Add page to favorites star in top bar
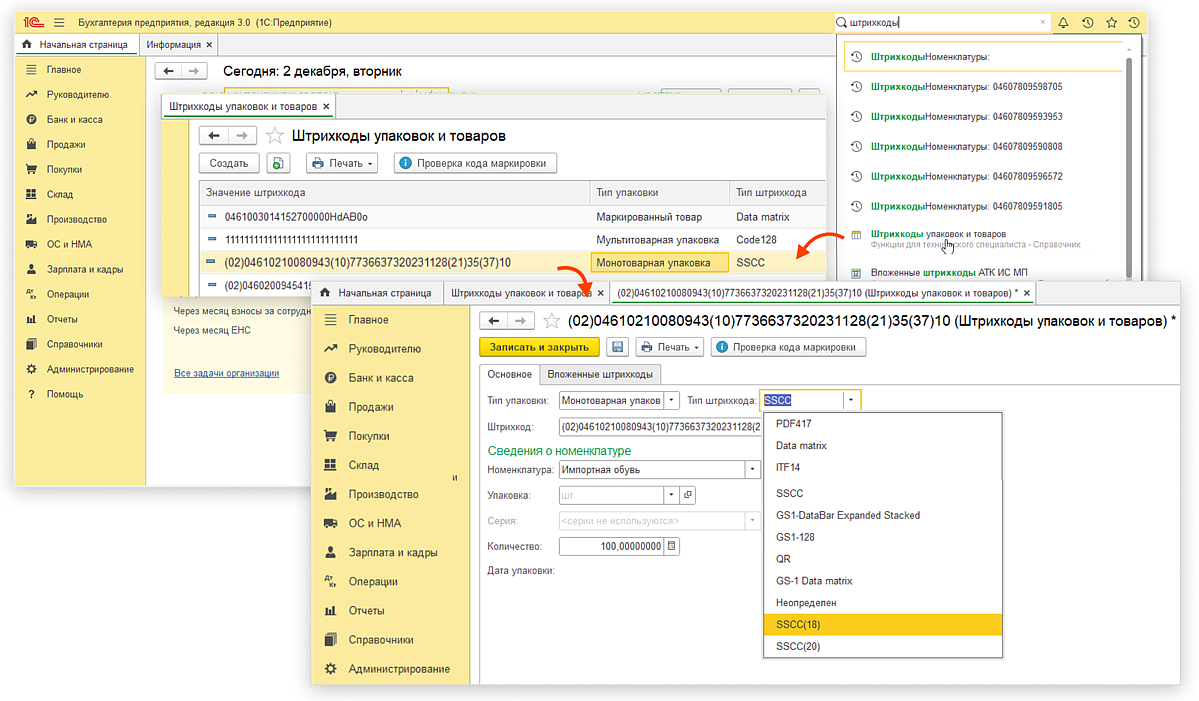 tap(1111, 22)
